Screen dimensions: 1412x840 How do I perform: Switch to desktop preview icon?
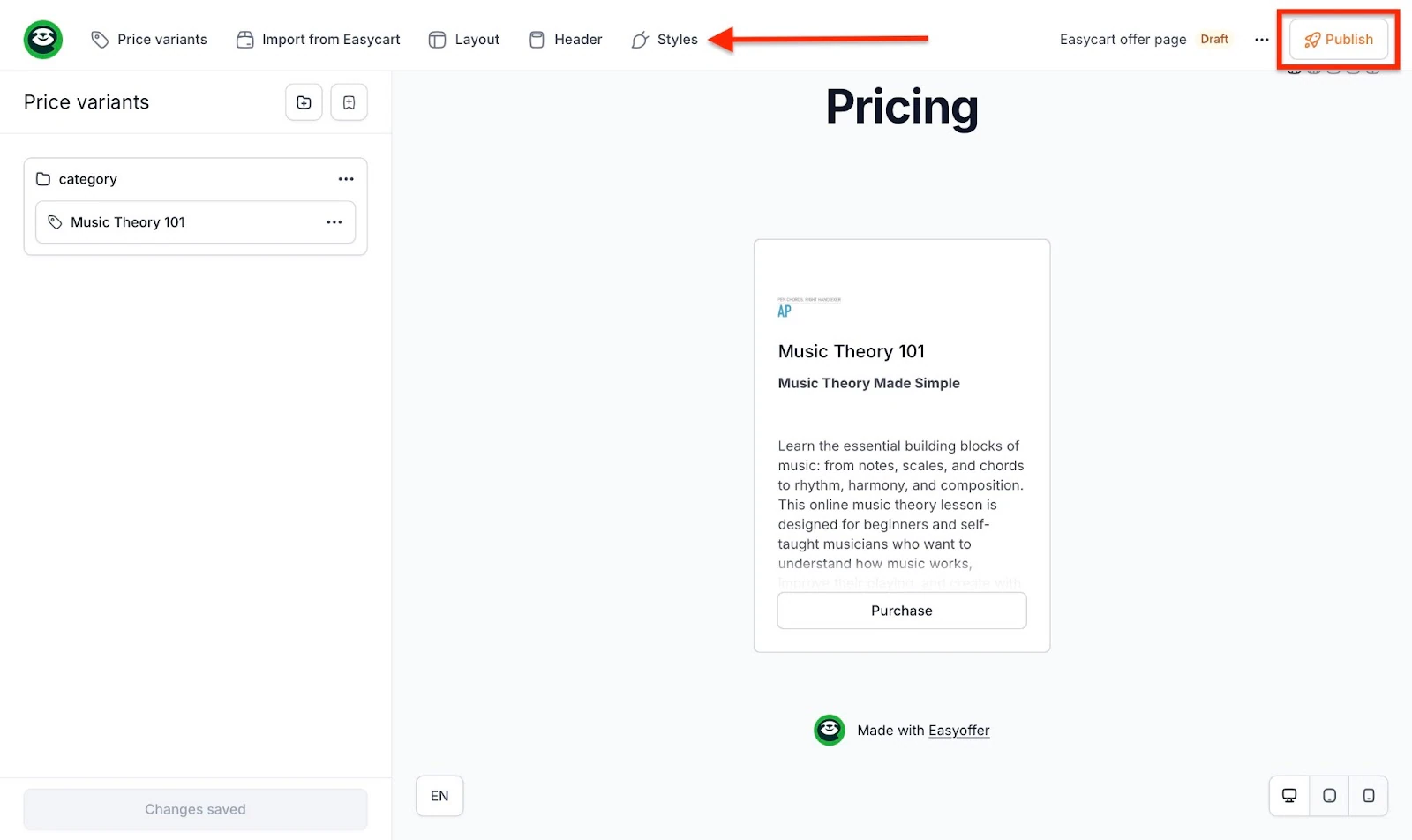point(1289,796)
